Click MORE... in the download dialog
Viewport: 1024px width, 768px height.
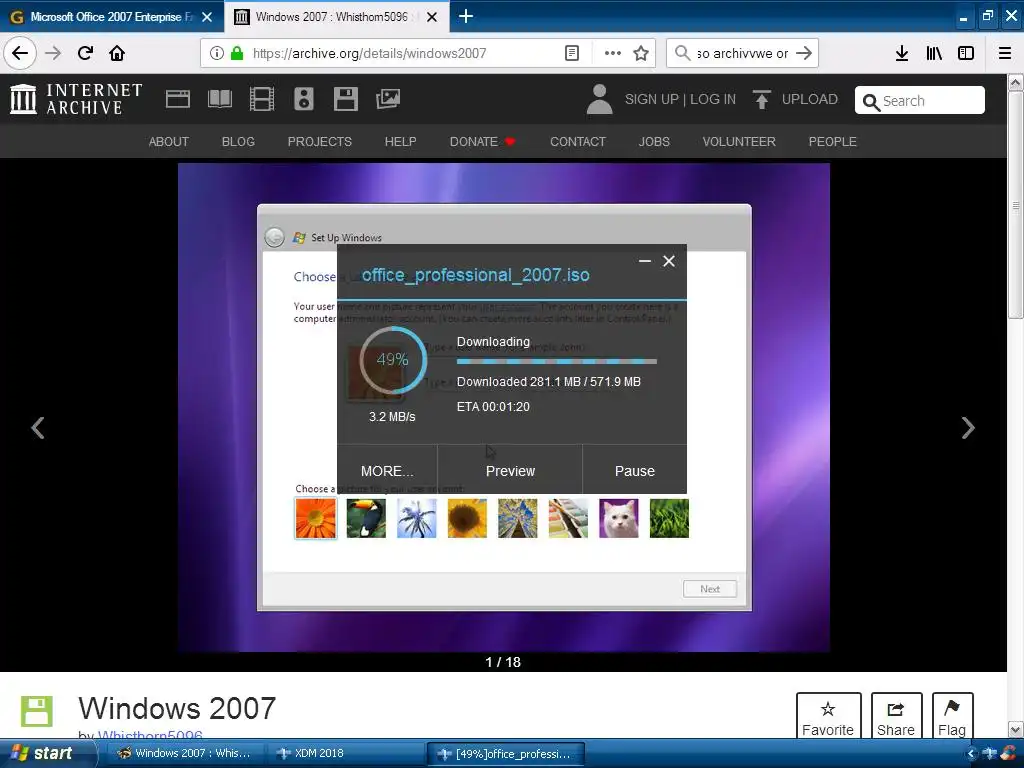click(x=387, y=470)
